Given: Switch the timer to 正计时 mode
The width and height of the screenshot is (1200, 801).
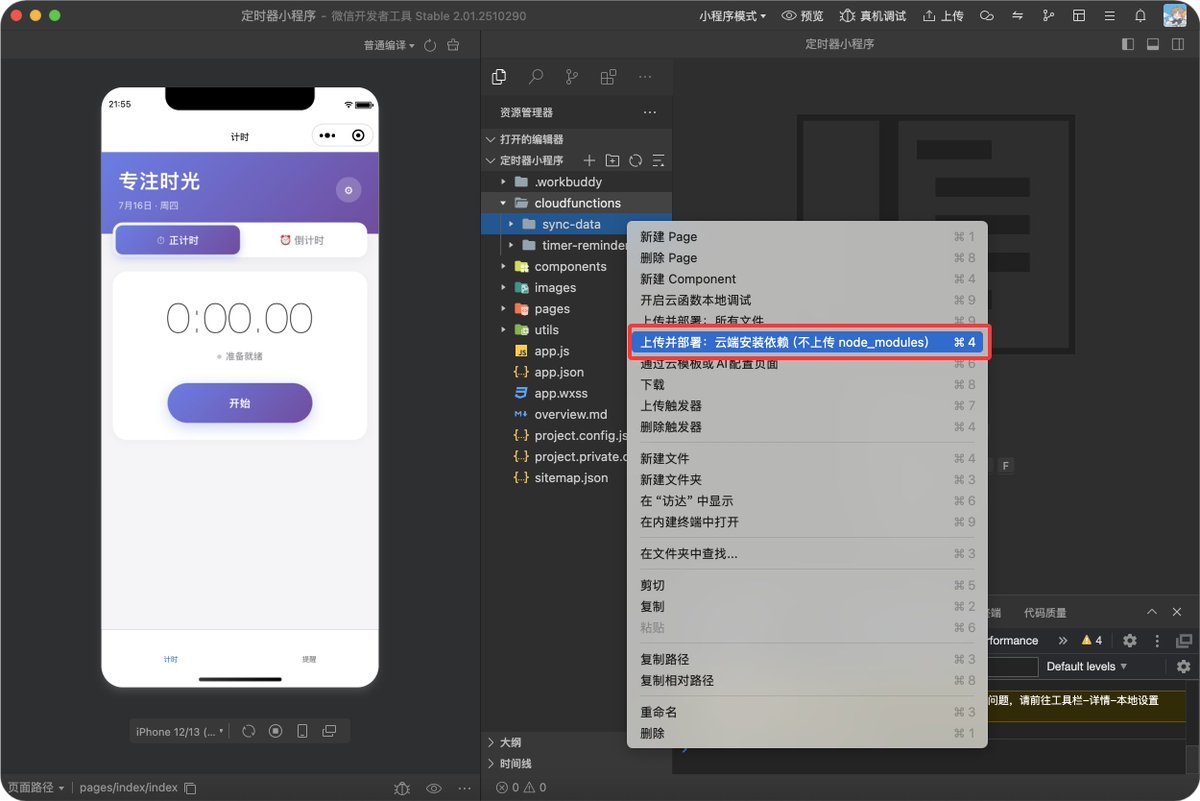Looking at the screenshot, I should click(178, 240).
